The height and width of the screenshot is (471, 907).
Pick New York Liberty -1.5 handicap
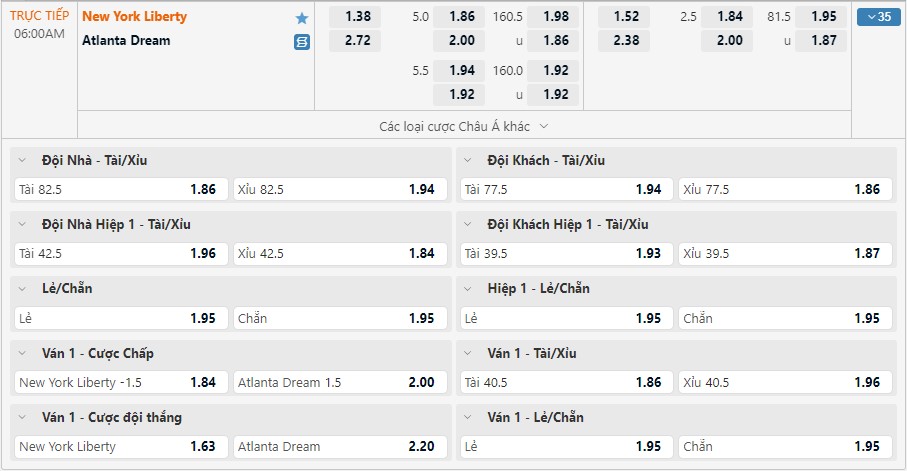121,382
